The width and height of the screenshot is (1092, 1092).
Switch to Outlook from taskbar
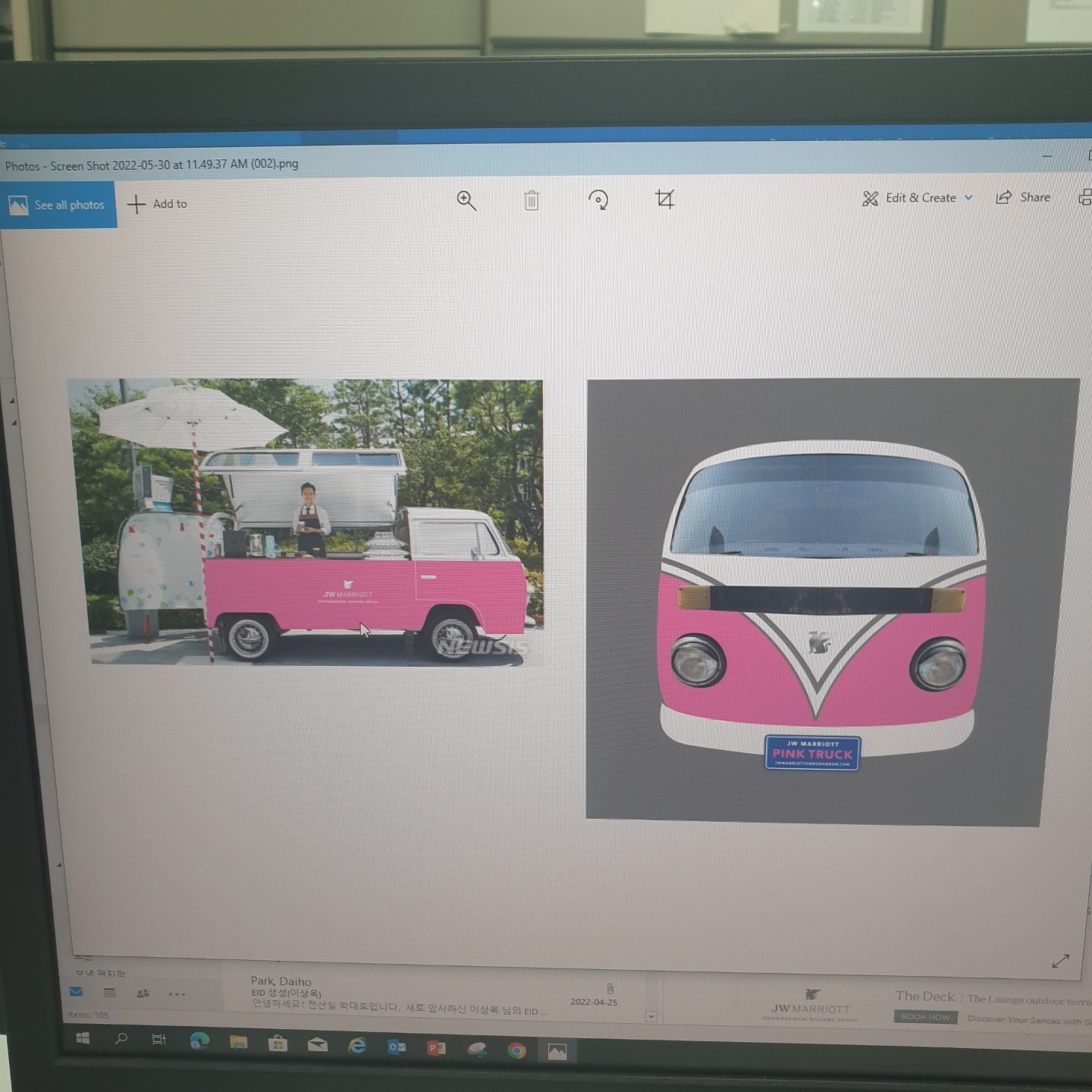(397, 1047)
